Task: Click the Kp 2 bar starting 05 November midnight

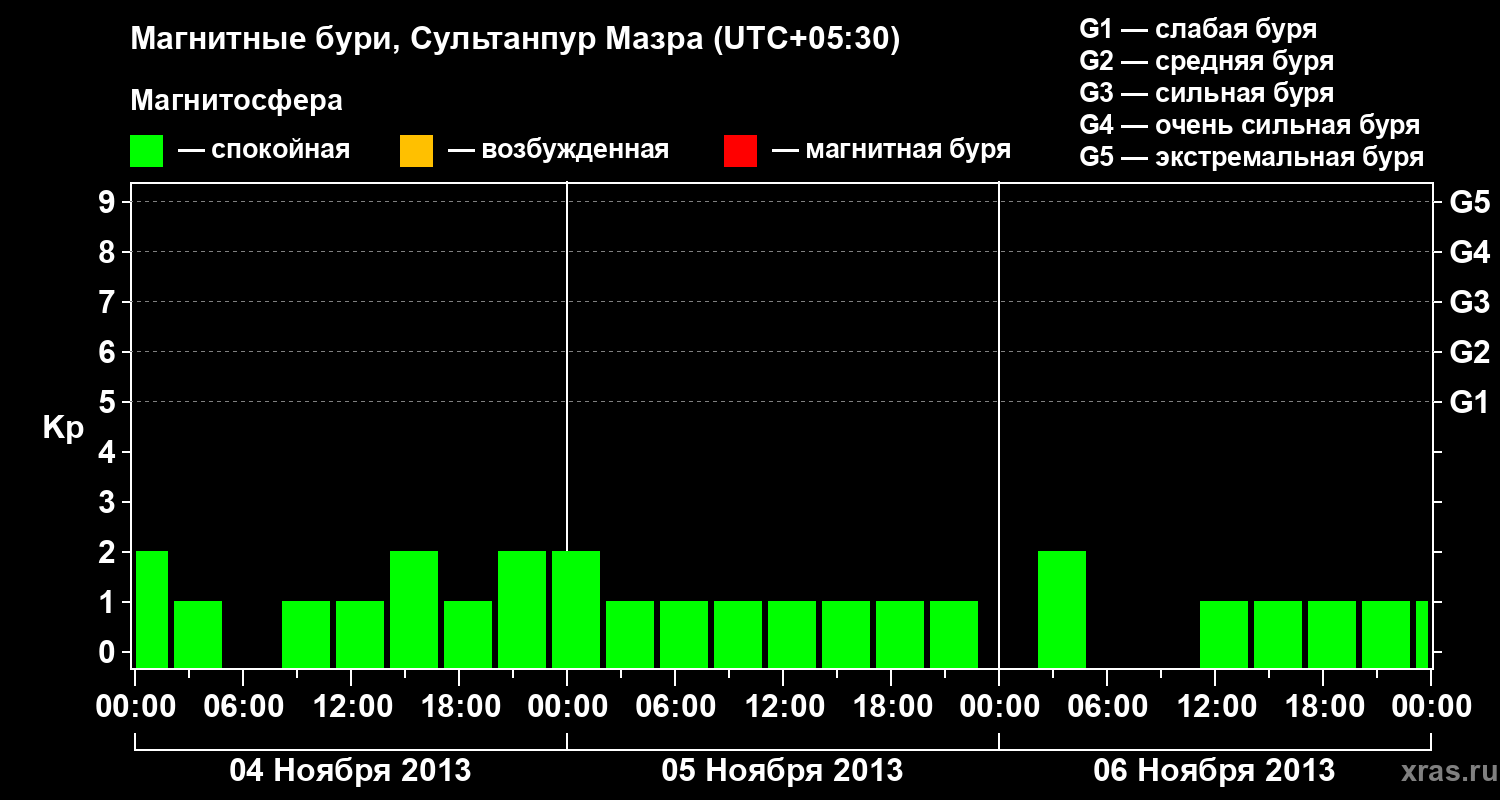Action: coord(576,609)
